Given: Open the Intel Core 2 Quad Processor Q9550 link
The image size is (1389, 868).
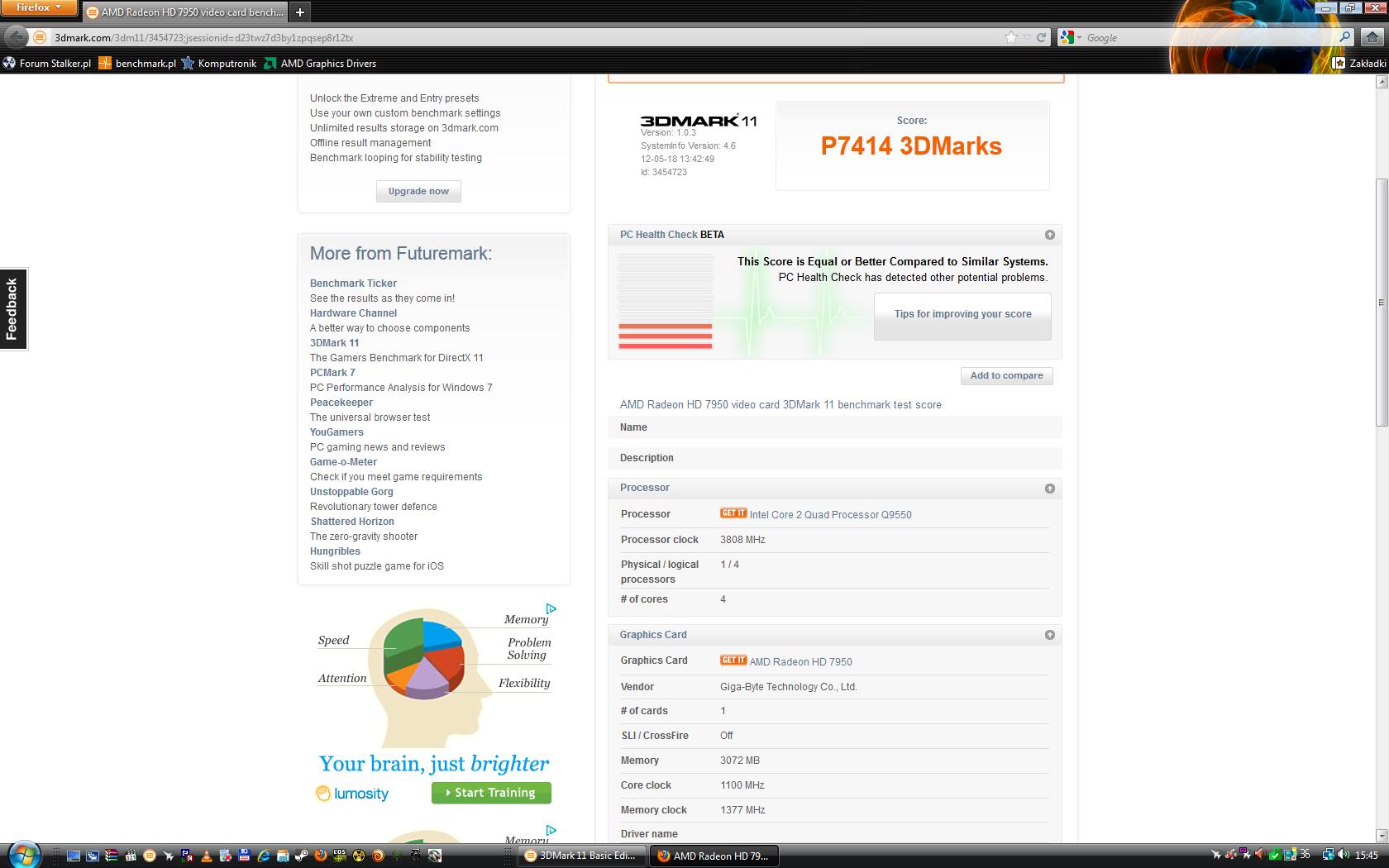Looking at the screenshot, I should [830, 514].
